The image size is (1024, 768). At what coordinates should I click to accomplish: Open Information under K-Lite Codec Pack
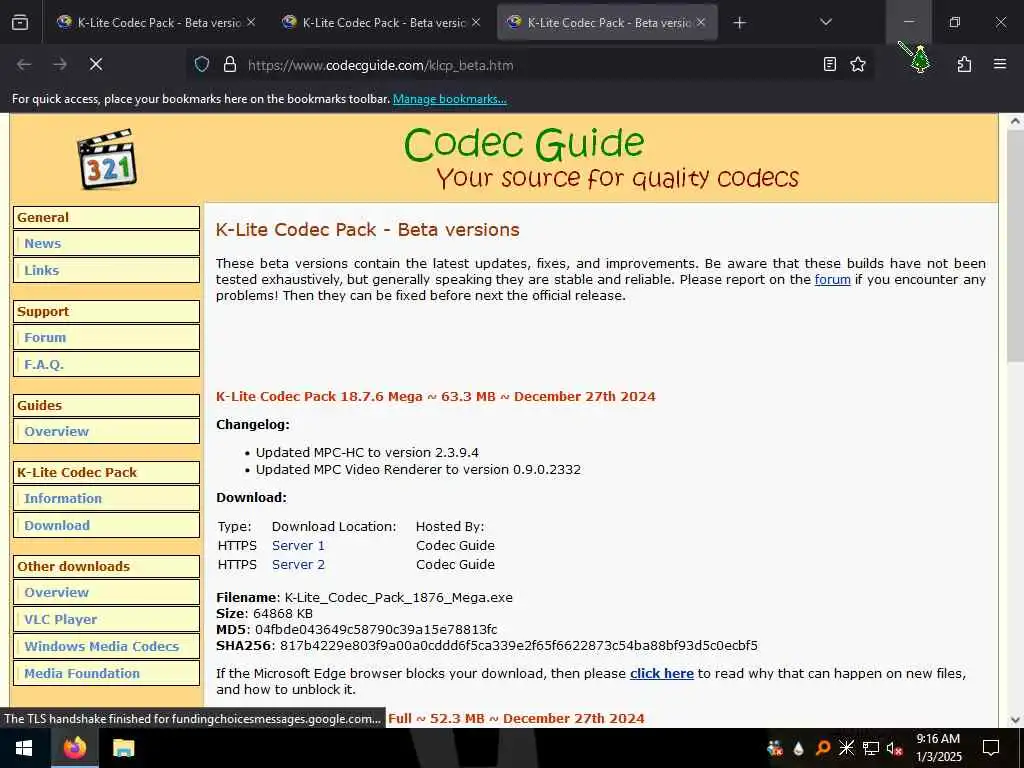tap(63, 498)
